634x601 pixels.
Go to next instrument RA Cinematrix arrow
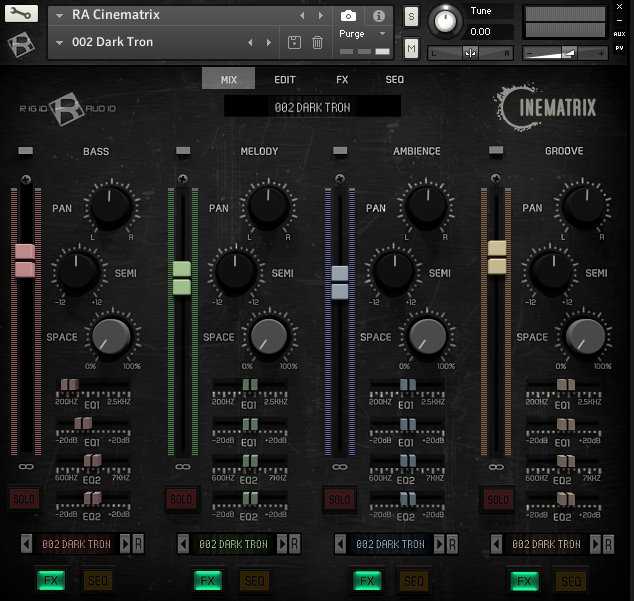click(x=321, y=15)
